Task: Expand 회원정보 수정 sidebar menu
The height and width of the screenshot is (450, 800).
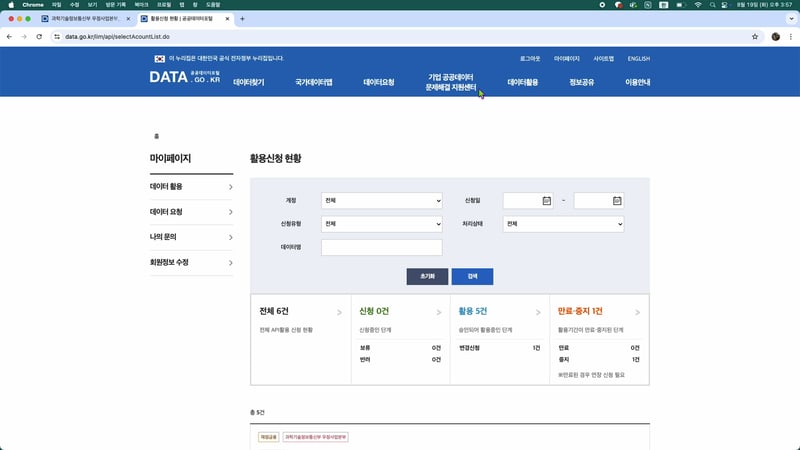Action: tap(191, 262)
